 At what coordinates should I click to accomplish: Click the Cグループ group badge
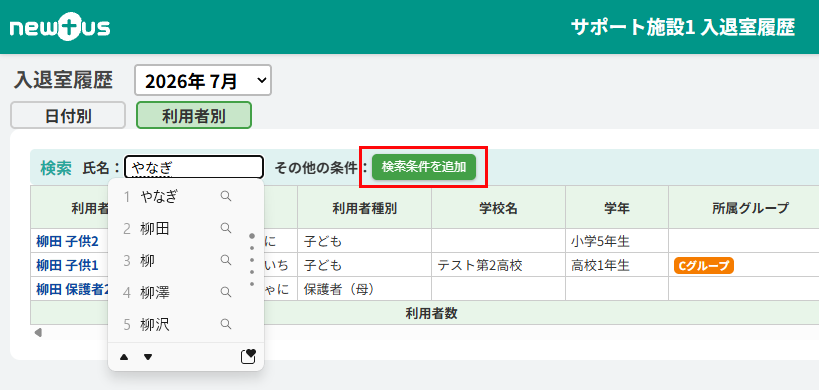704,266
